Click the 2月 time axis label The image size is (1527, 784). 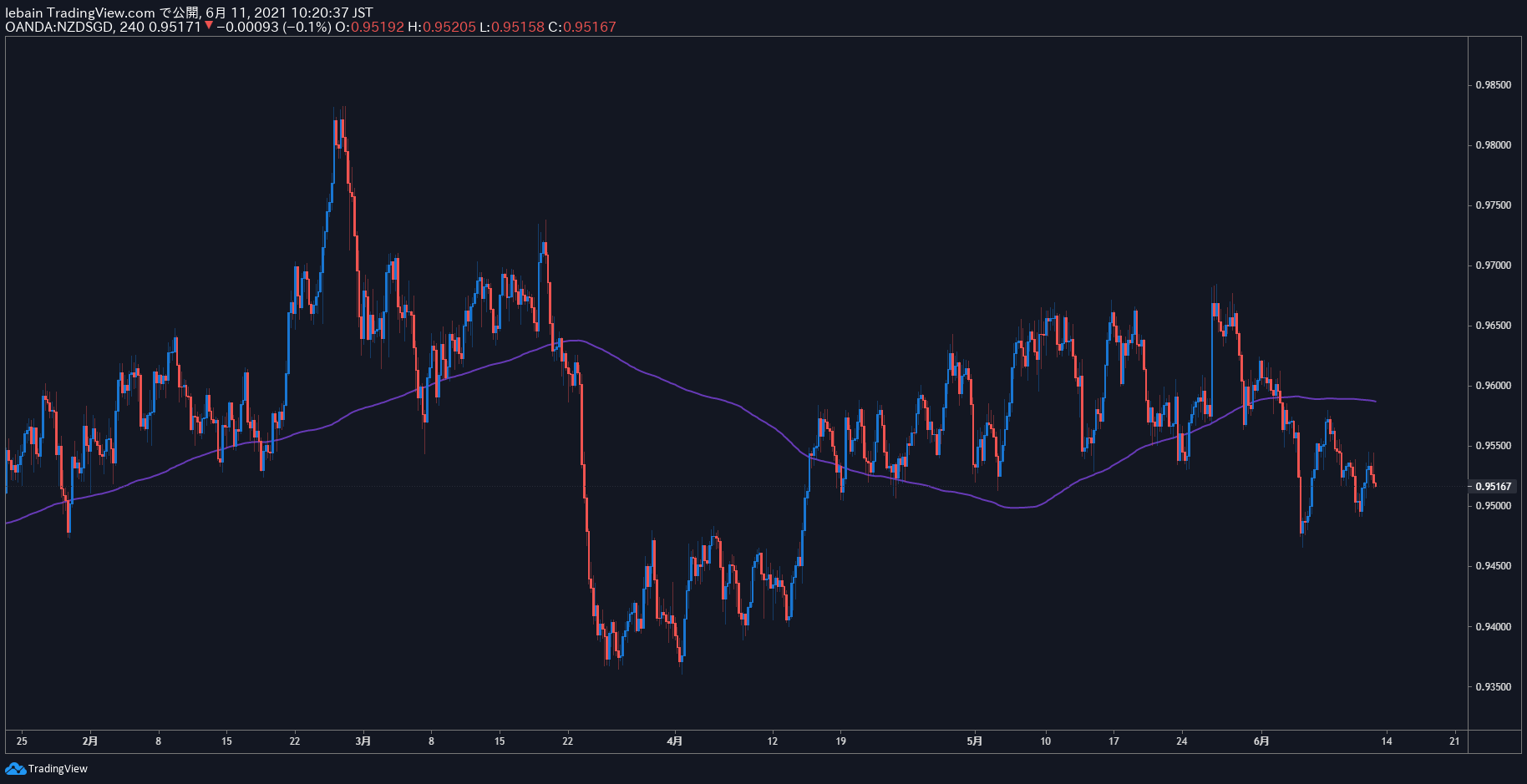pos(90,741)
